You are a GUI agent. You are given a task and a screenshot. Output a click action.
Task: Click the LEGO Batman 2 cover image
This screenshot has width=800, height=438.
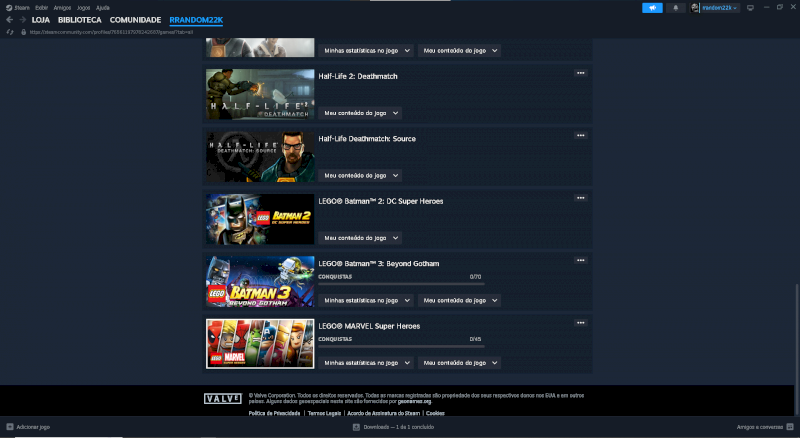click(260, 219)
